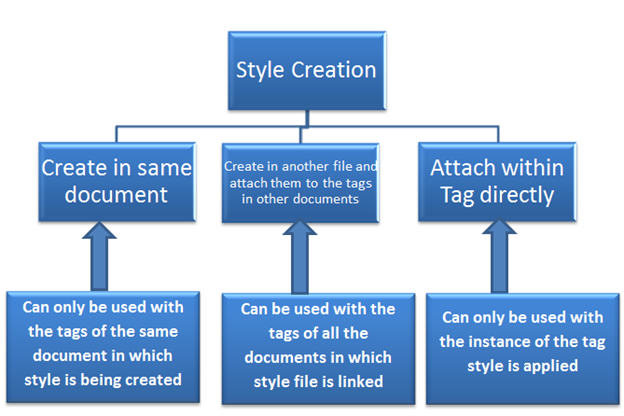Click the up arrow below 'Create in same document'

pos(104,255)
